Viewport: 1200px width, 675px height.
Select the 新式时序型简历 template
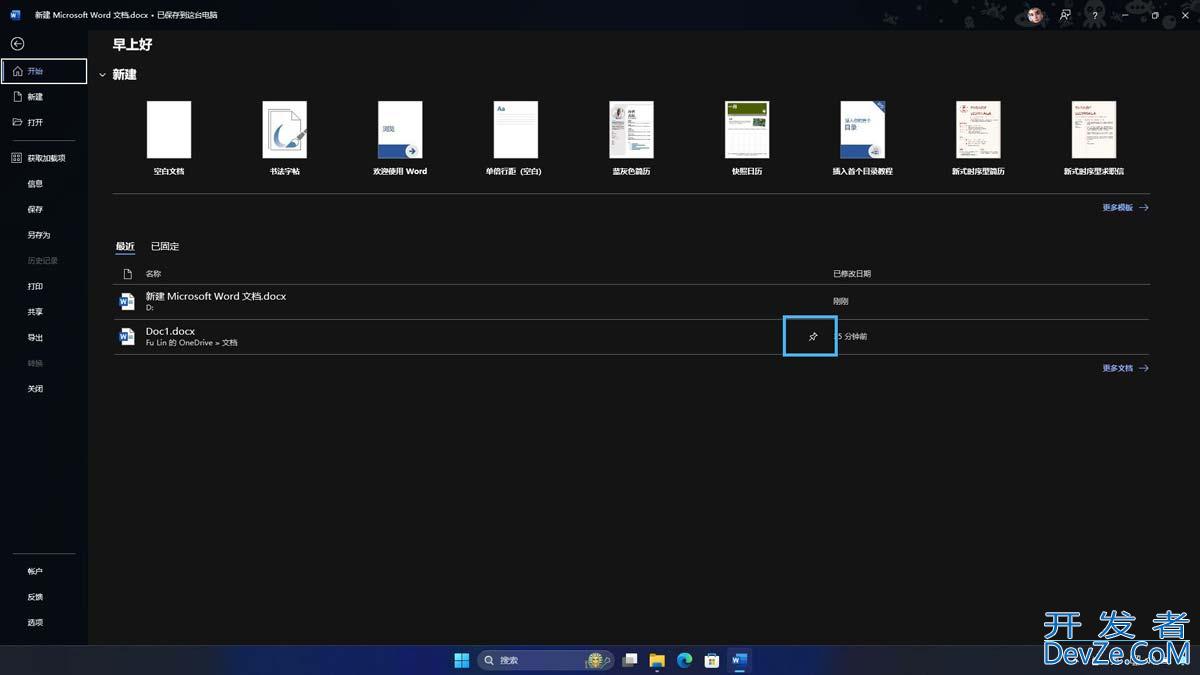pyautogui.click(x=978, y=138)
